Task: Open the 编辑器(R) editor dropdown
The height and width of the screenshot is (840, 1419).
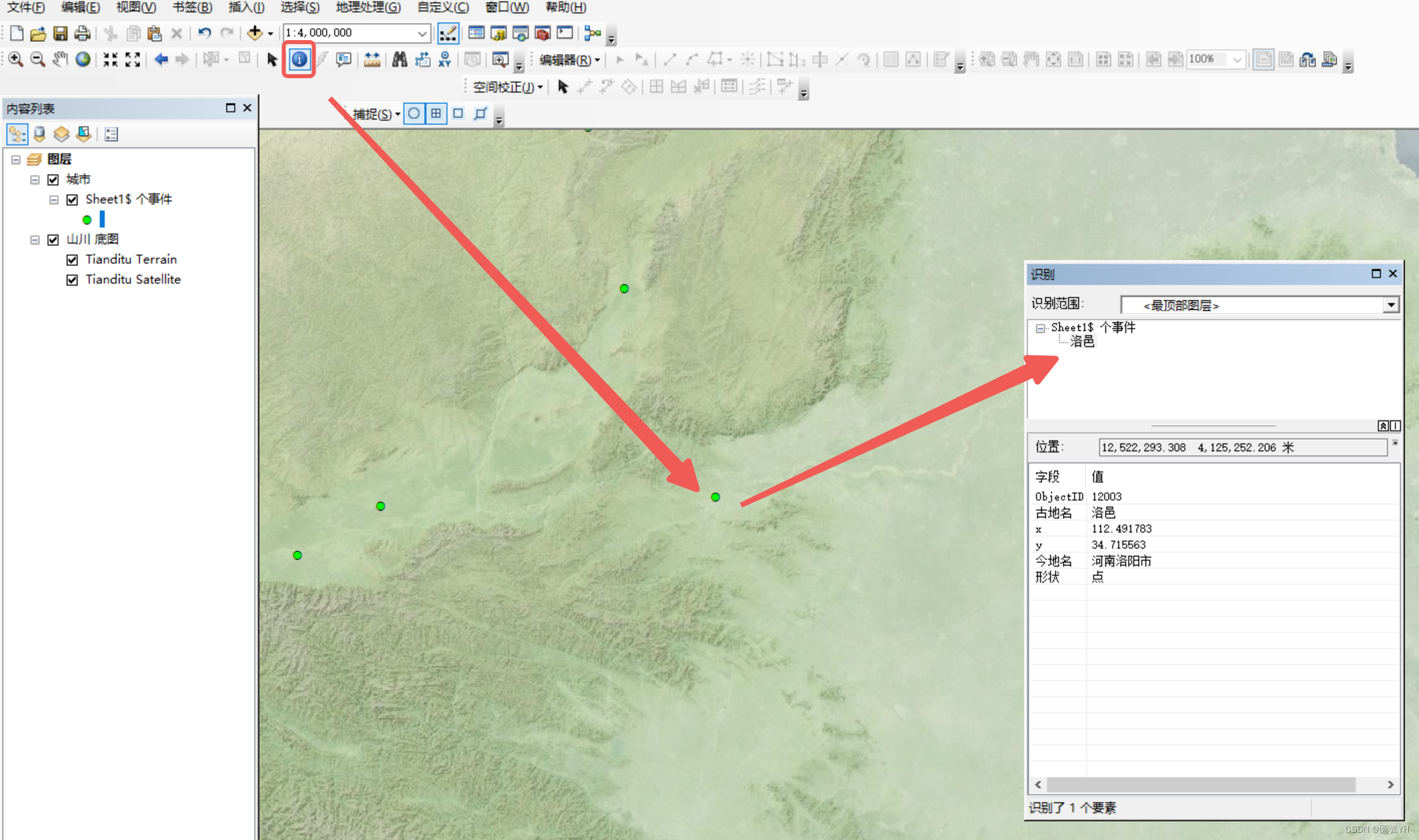Action: (567, 59)
